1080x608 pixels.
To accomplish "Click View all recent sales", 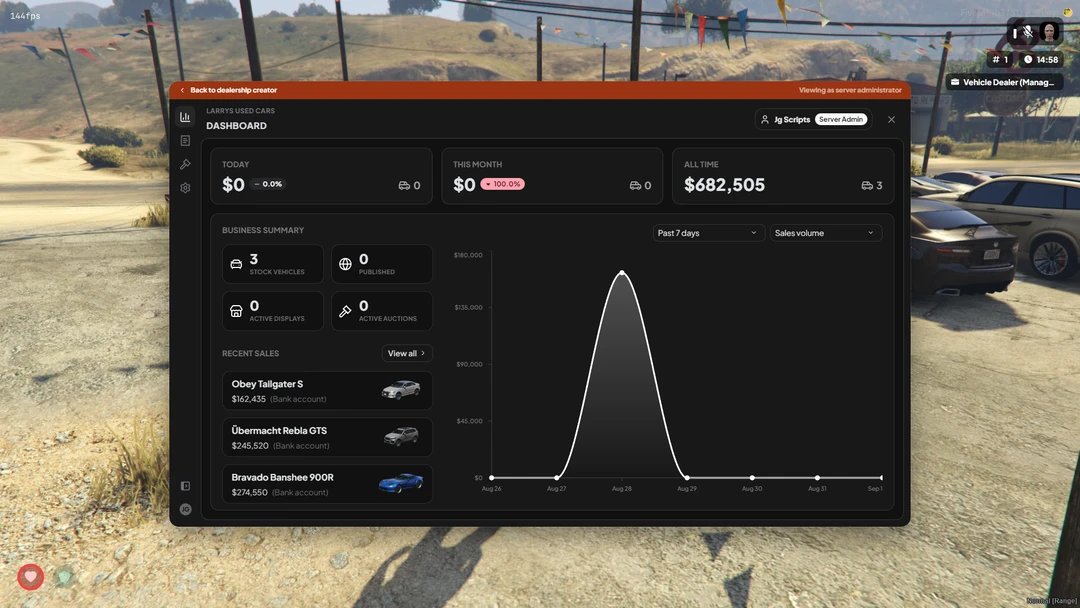I will 407,353.
